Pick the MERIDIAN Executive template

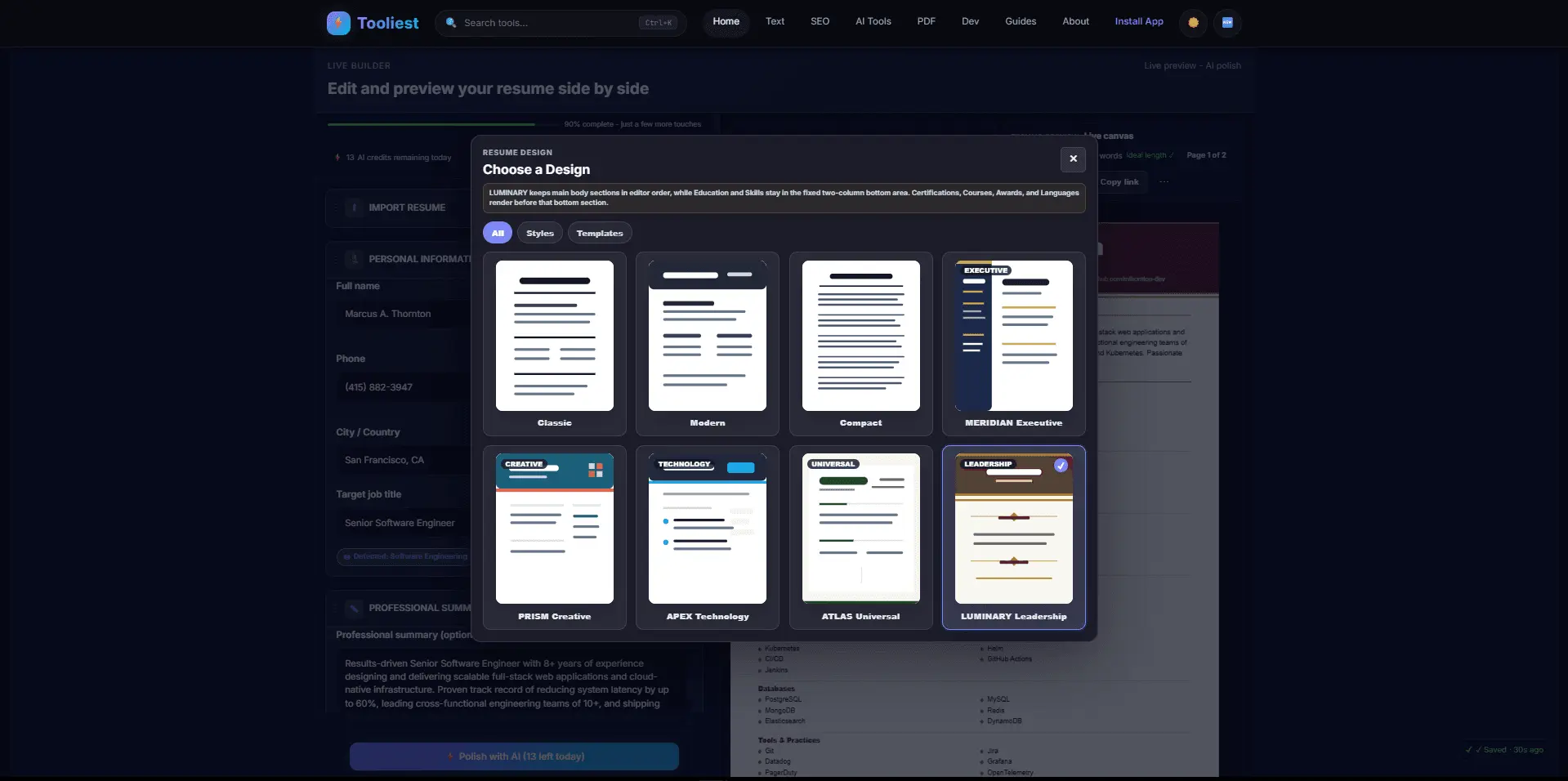pos(1014,344)
